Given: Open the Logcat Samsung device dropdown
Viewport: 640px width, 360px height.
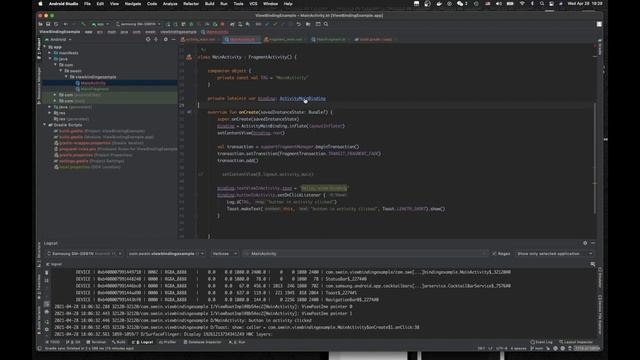Looking at the screenshot, I should tap(84, 253).
